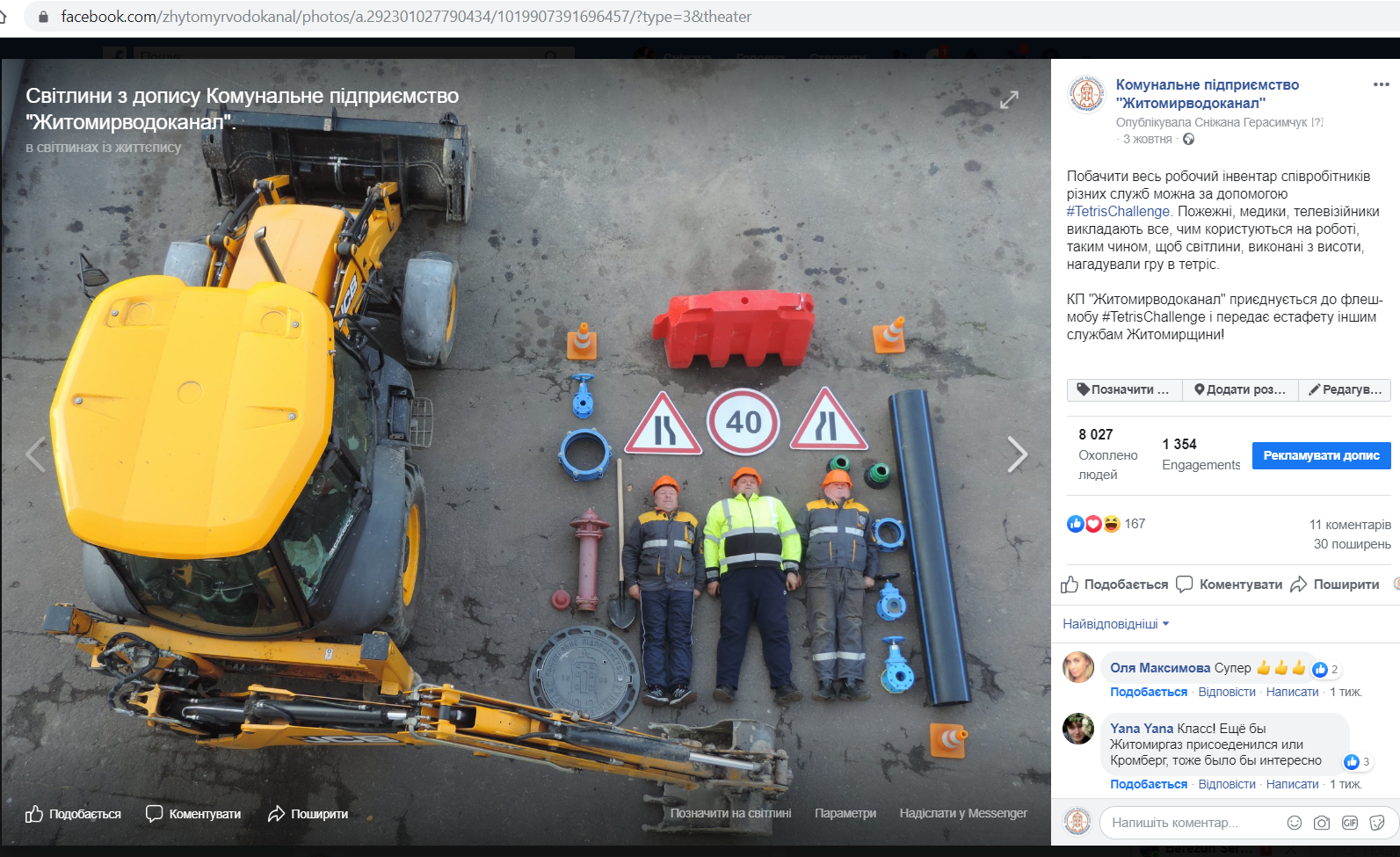Like the photo in bottom overlay bar
Screen dimensions: 1400x857
(x=74, y=814)
